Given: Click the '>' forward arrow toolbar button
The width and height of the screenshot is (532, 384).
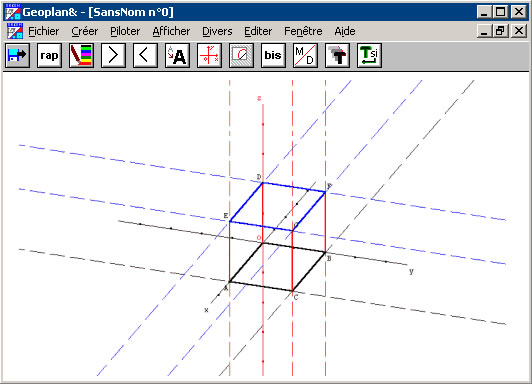Looking at the screenshot, I should 113,55.
